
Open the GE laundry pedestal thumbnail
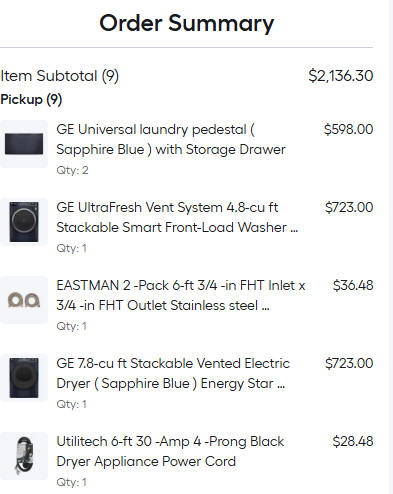tap(24, 144)
